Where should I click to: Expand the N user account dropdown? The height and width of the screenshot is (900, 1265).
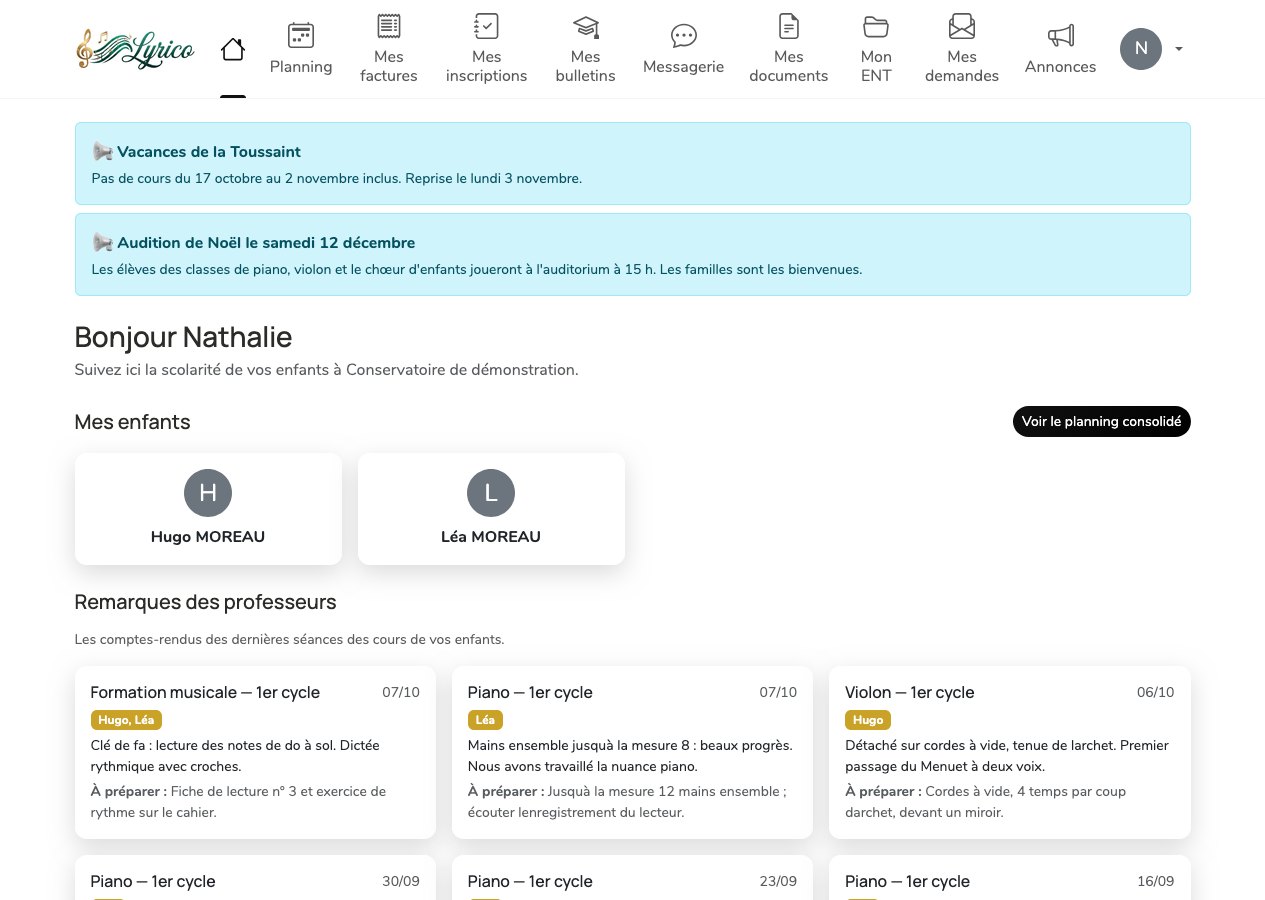click(x=1152, y=49)
